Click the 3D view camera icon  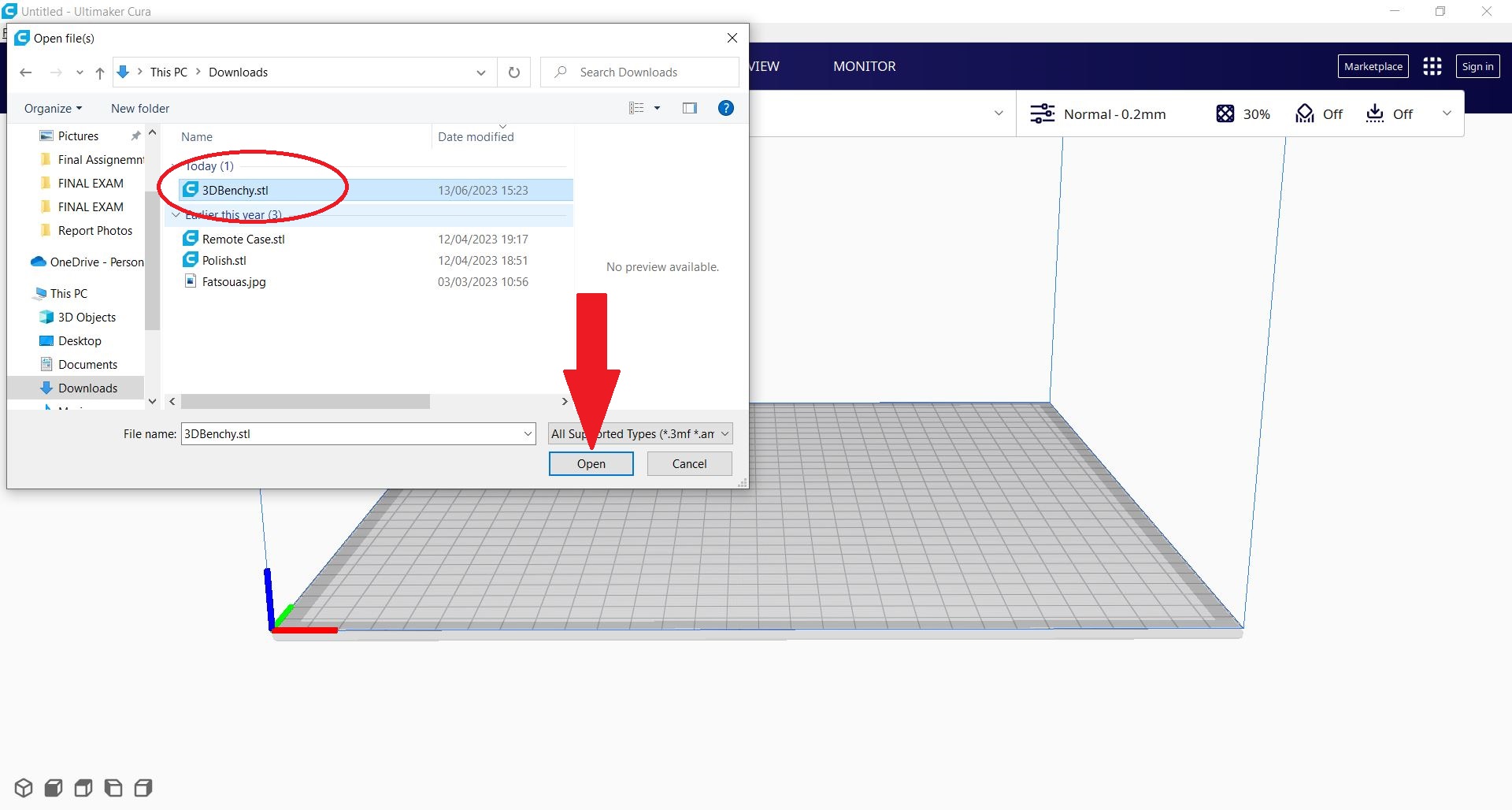click(x=24, y=788)
